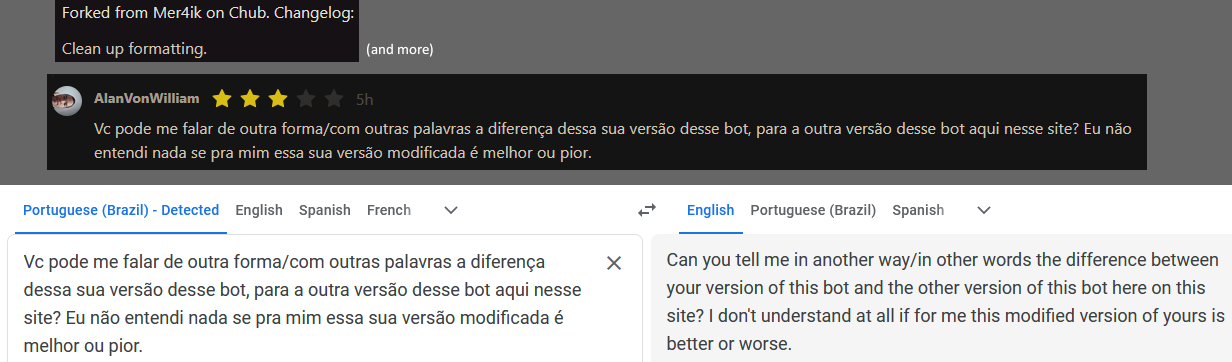Swap source and target languages
The height and width of the screenshot is (362, 1232).
point(647,210)
